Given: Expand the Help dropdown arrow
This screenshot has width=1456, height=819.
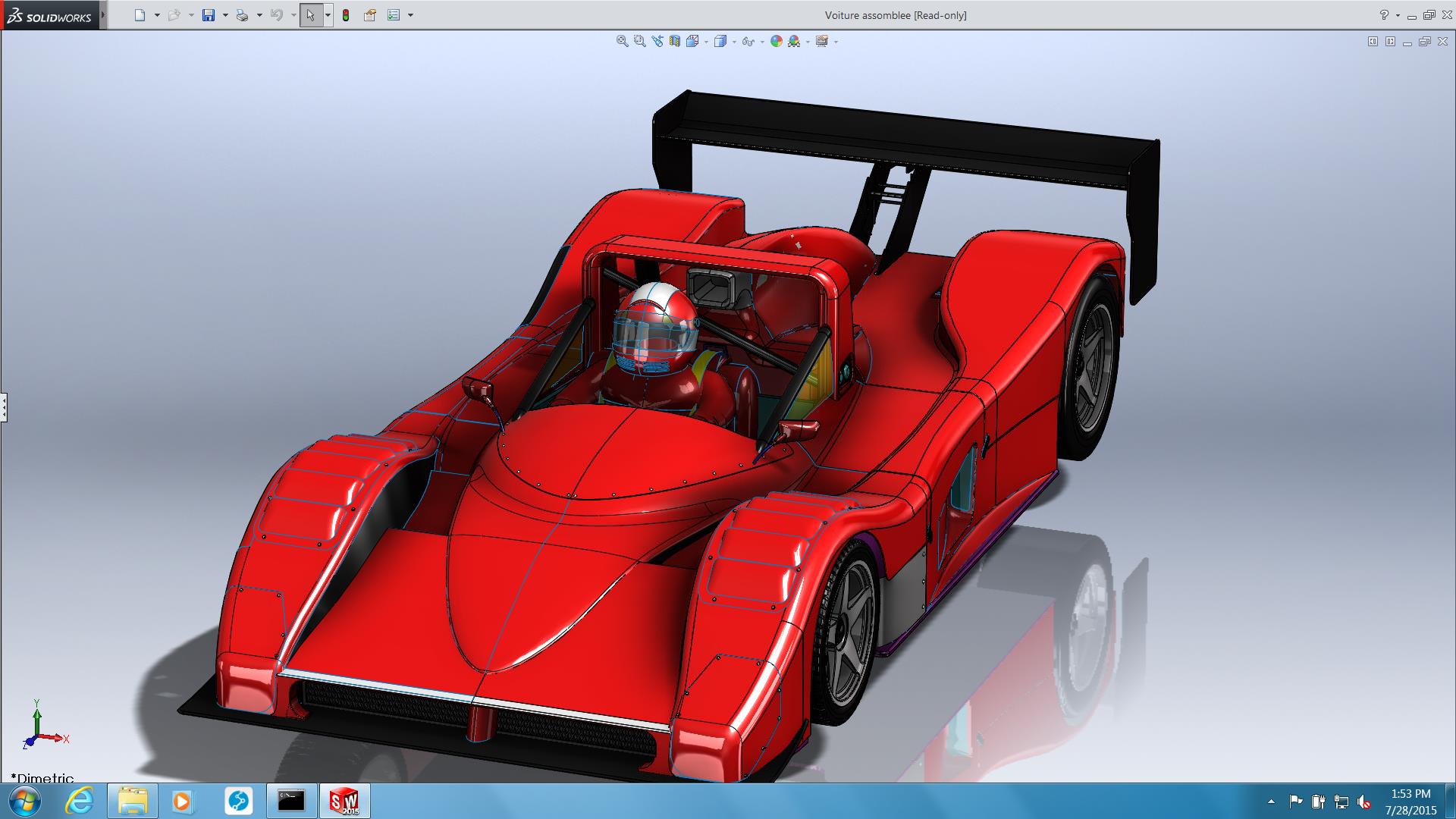Looking at the screenshot, I should (x=1398, y=15).
